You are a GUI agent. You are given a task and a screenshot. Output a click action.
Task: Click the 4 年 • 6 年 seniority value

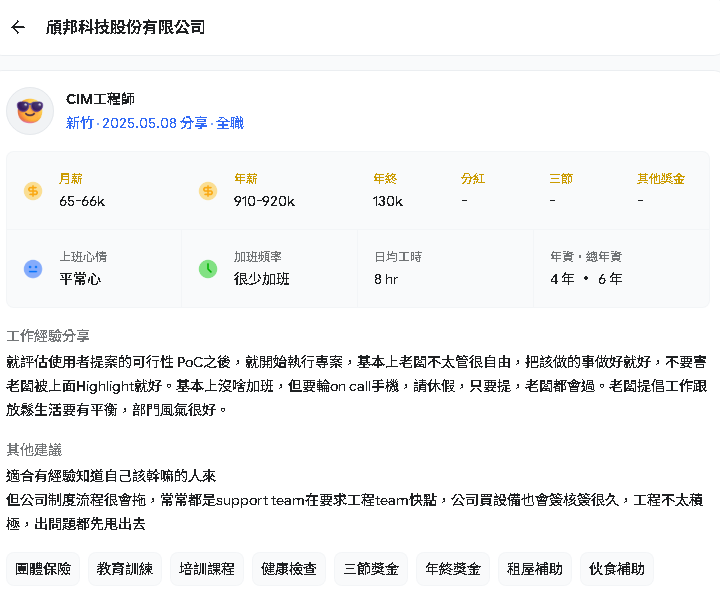[586, 279]
